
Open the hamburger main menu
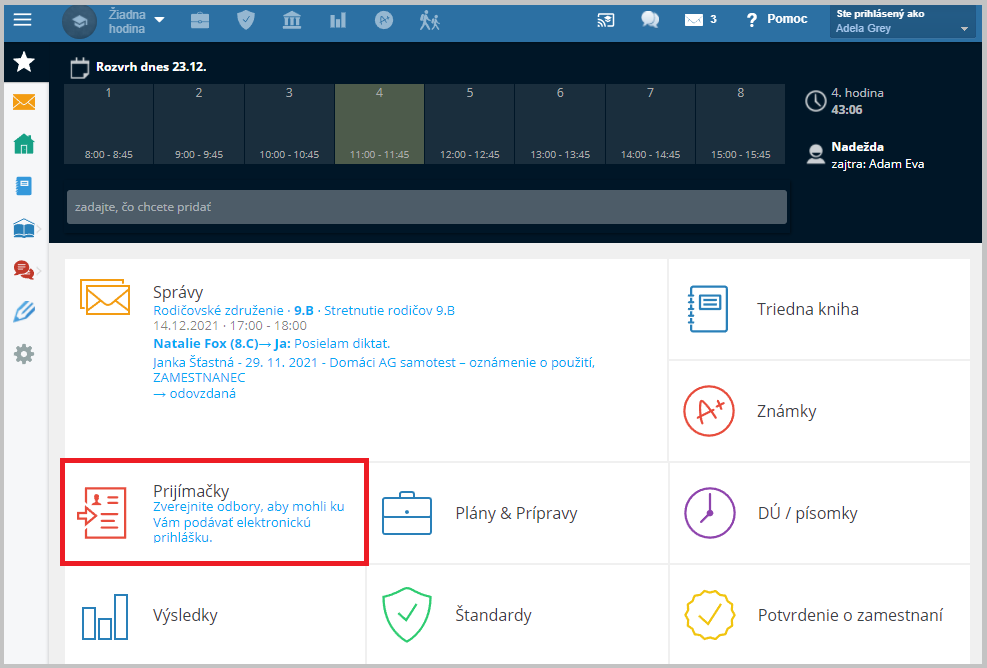pyautogui.click(x=23, y=20)
